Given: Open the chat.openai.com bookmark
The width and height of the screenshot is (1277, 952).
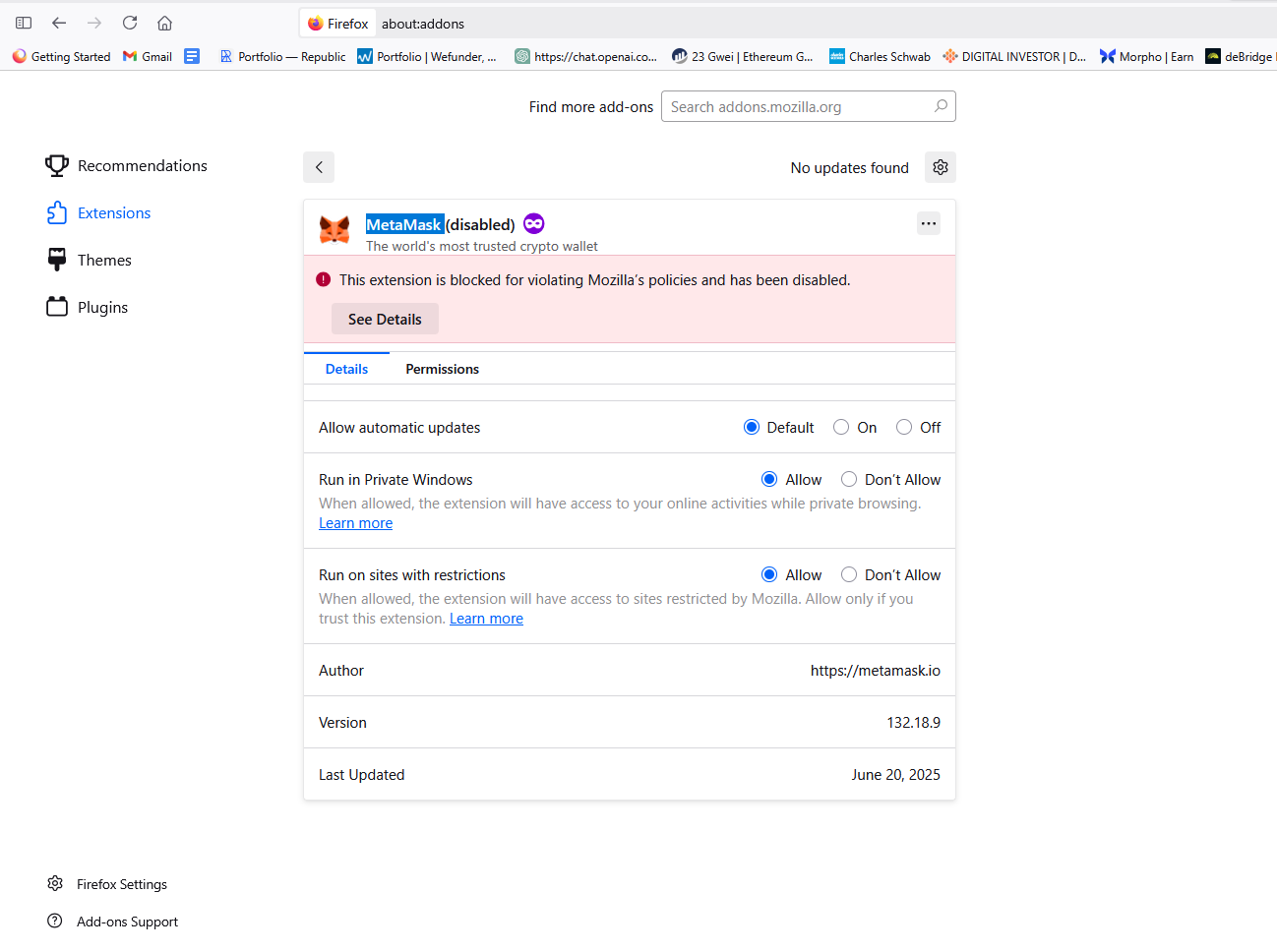Looking at the screenshot, I should pyautogui.click(x=586, y=57).
